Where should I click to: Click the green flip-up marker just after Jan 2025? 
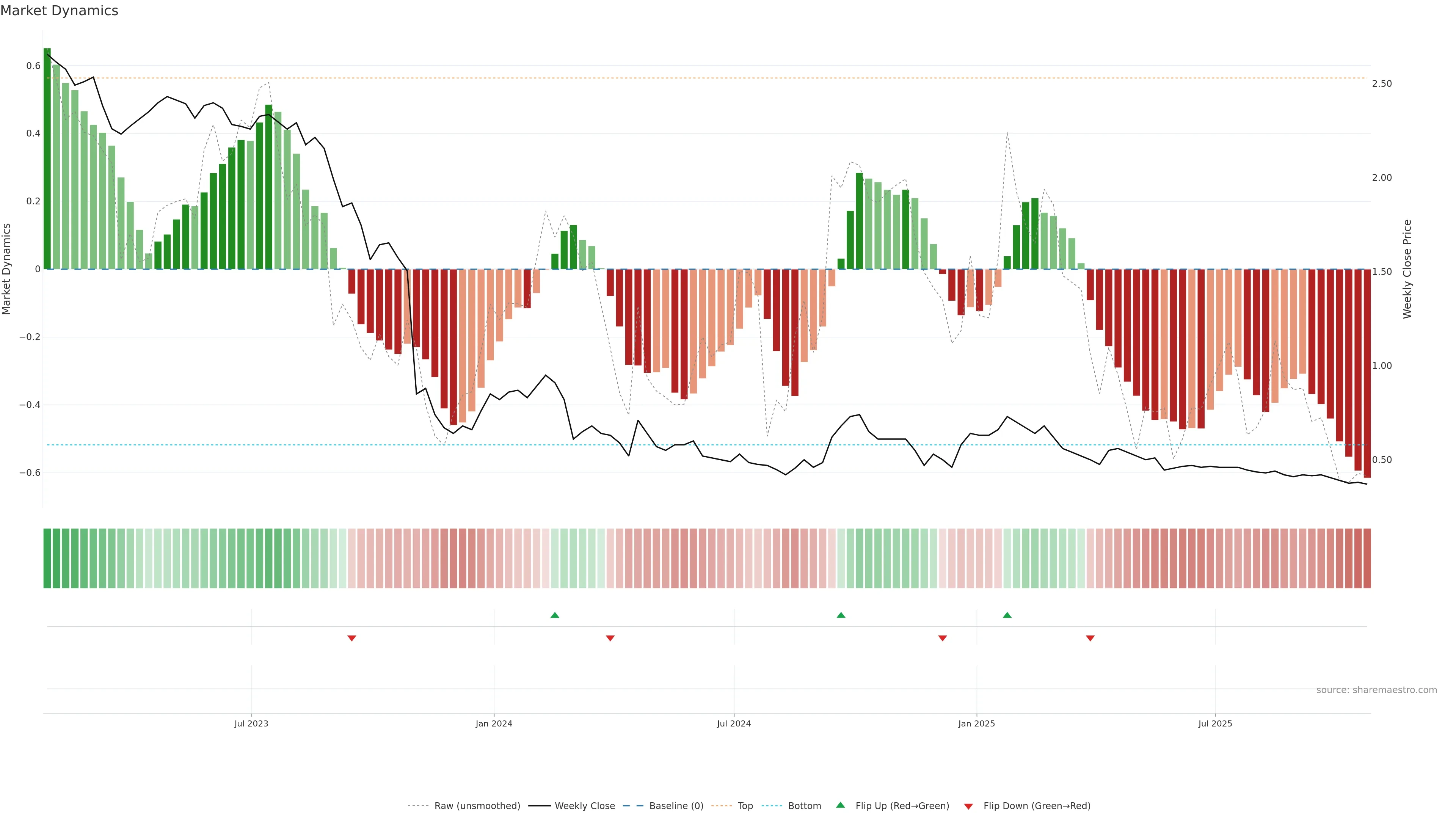(x=1007, y=615)
